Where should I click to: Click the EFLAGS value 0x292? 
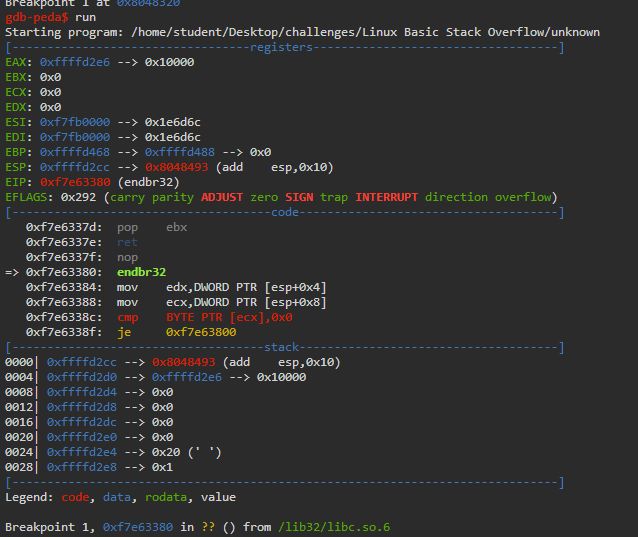(x=79, y=197)
